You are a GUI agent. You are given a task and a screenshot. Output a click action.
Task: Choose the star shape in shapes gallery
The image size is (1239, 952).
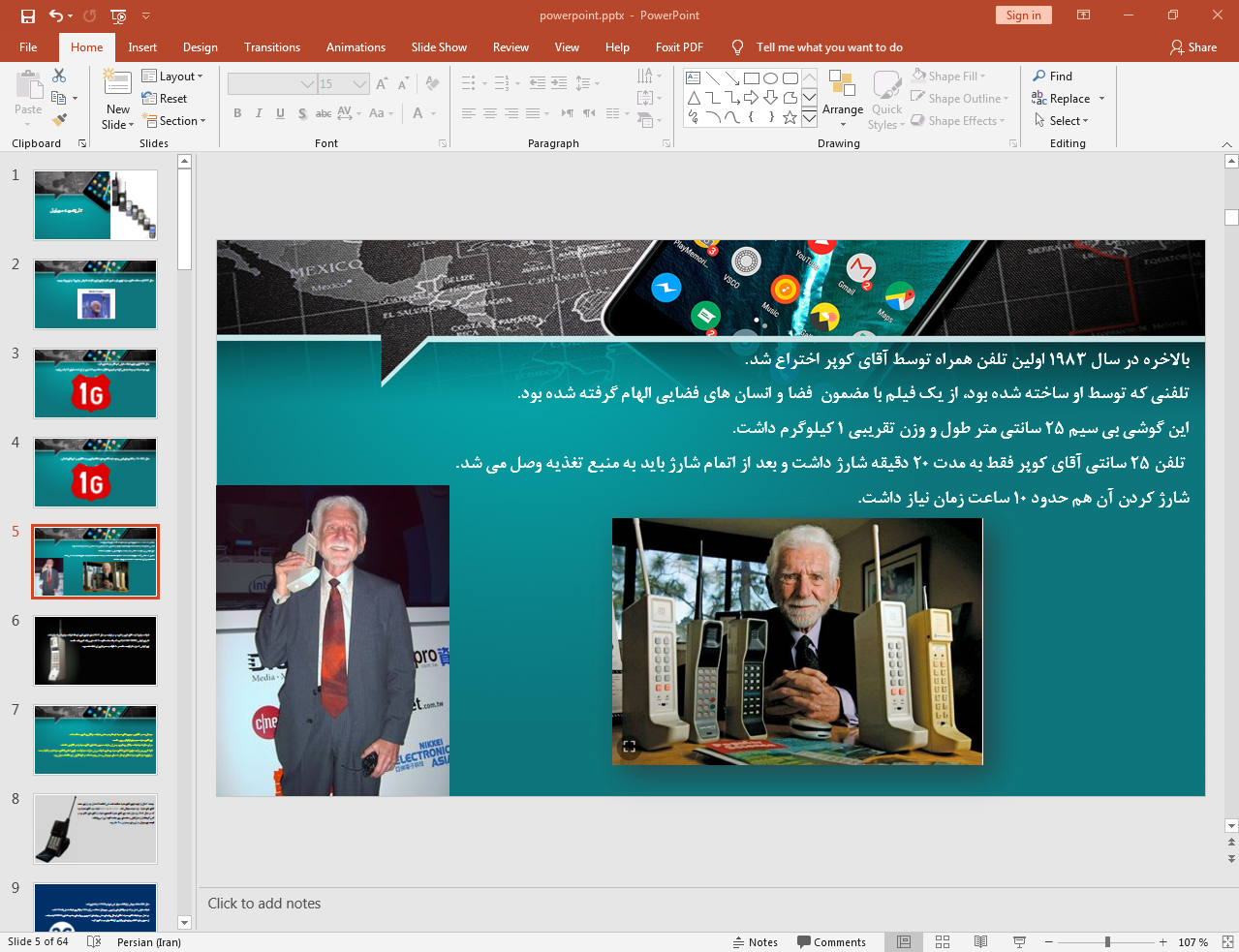coord(790,117)
